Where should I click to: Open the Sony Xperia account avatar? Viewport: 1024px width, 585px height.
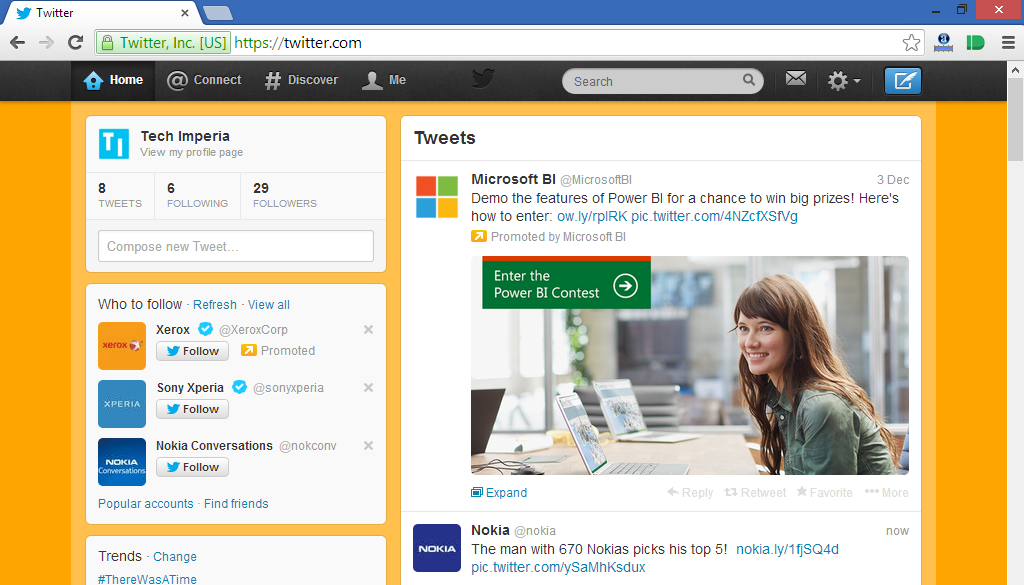pos(122,404)
